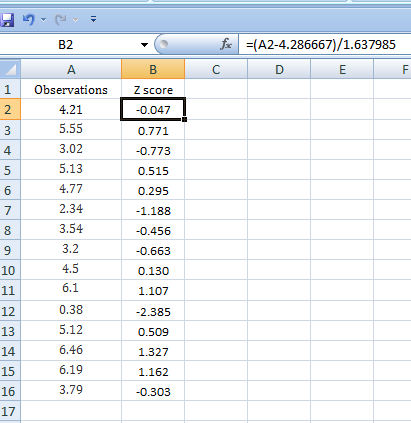
Task: Click the Observations header cell
Action: [x=71, y=89]
